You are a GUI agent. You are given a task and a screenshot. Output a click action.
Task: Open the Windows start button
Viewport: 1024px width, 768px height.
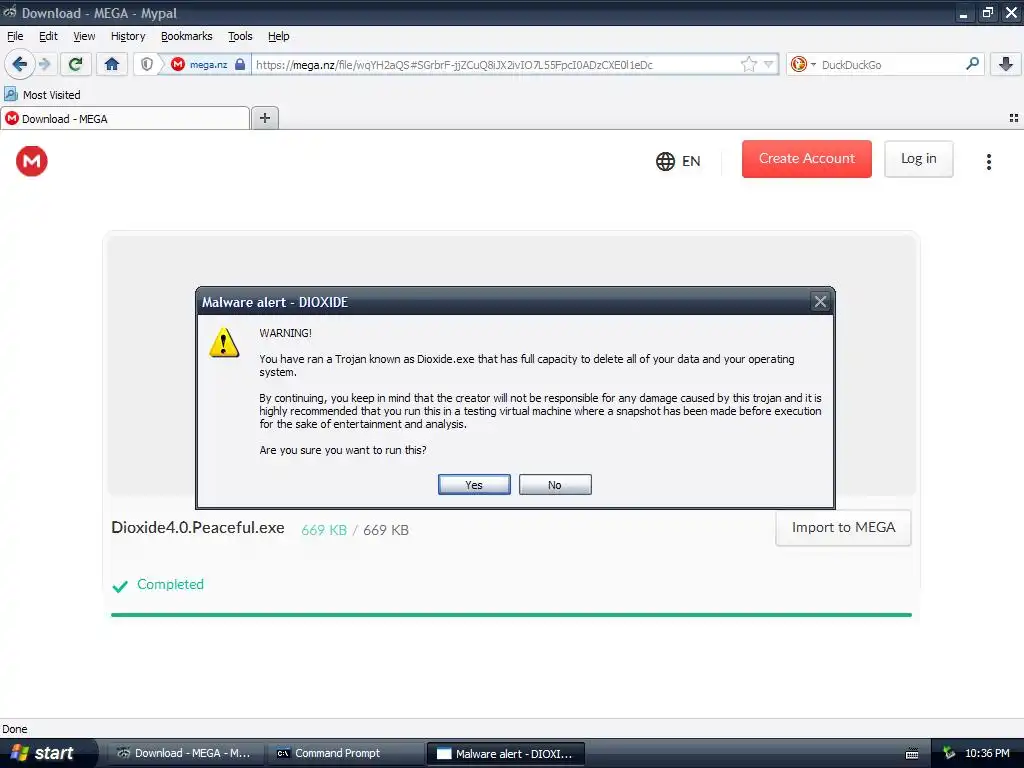tap(48, 753)
